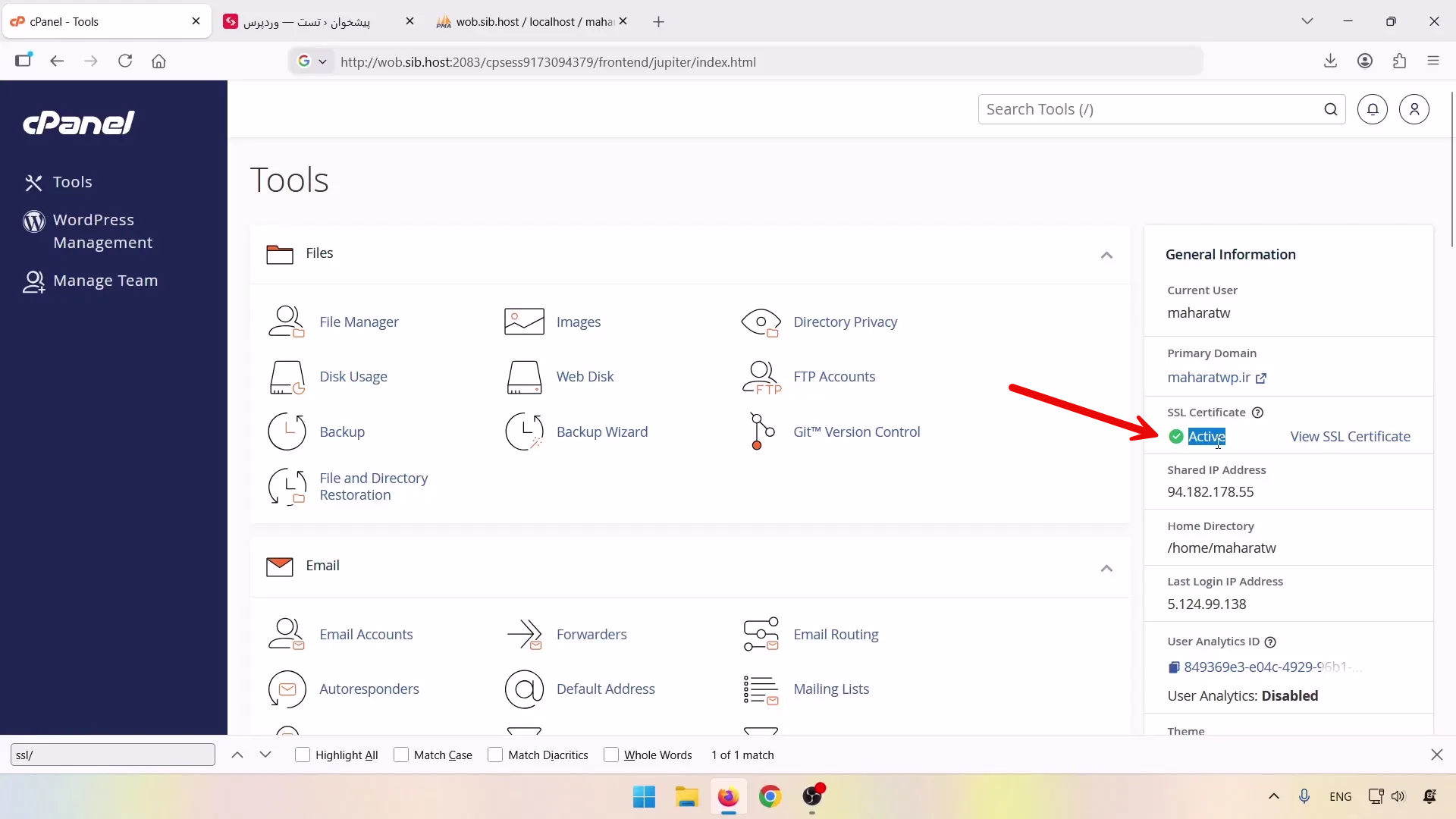Open the notifications bell icon
Image resolution: width=1456 pixels, height=819 pixels.
click(1373, 109)
